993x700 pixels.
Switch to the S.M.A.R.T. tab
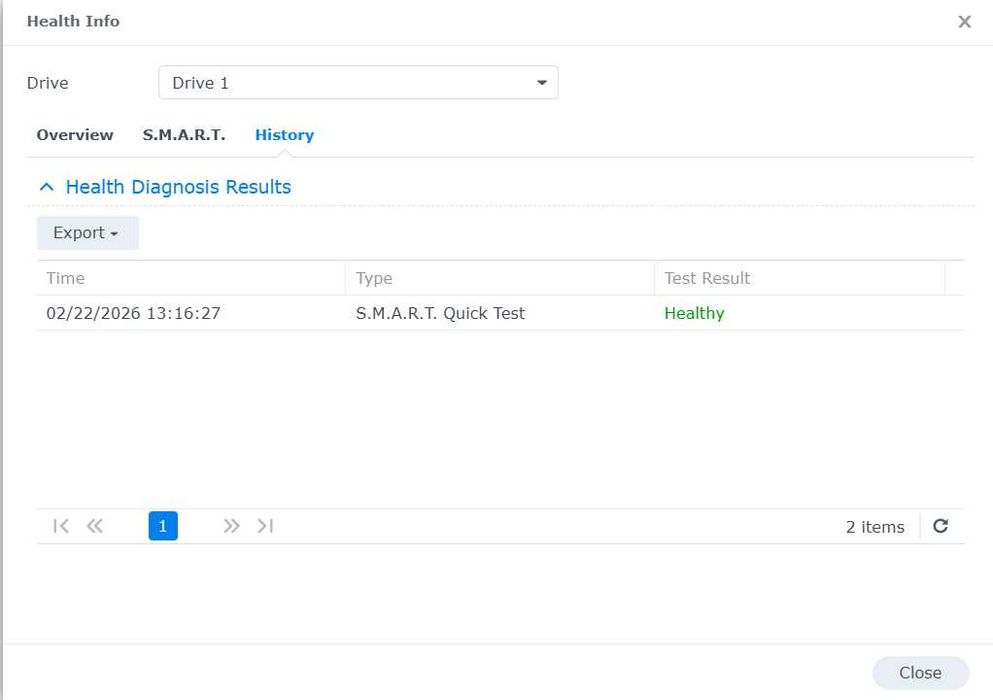click(184, 135)
